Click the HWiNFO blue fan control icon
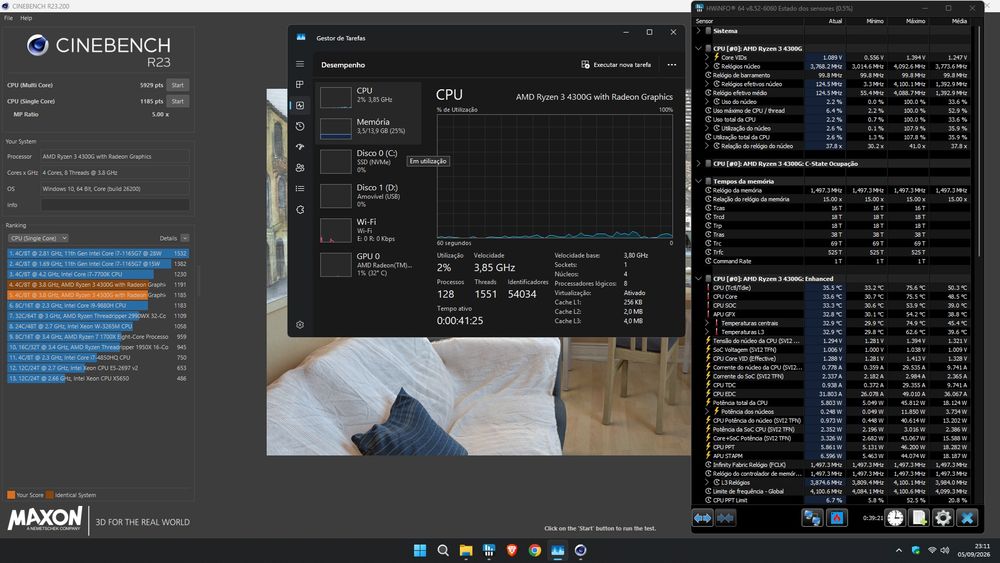Image resolution: width=1000 pixels, height=563 pixels. click(x=836, y=518)
